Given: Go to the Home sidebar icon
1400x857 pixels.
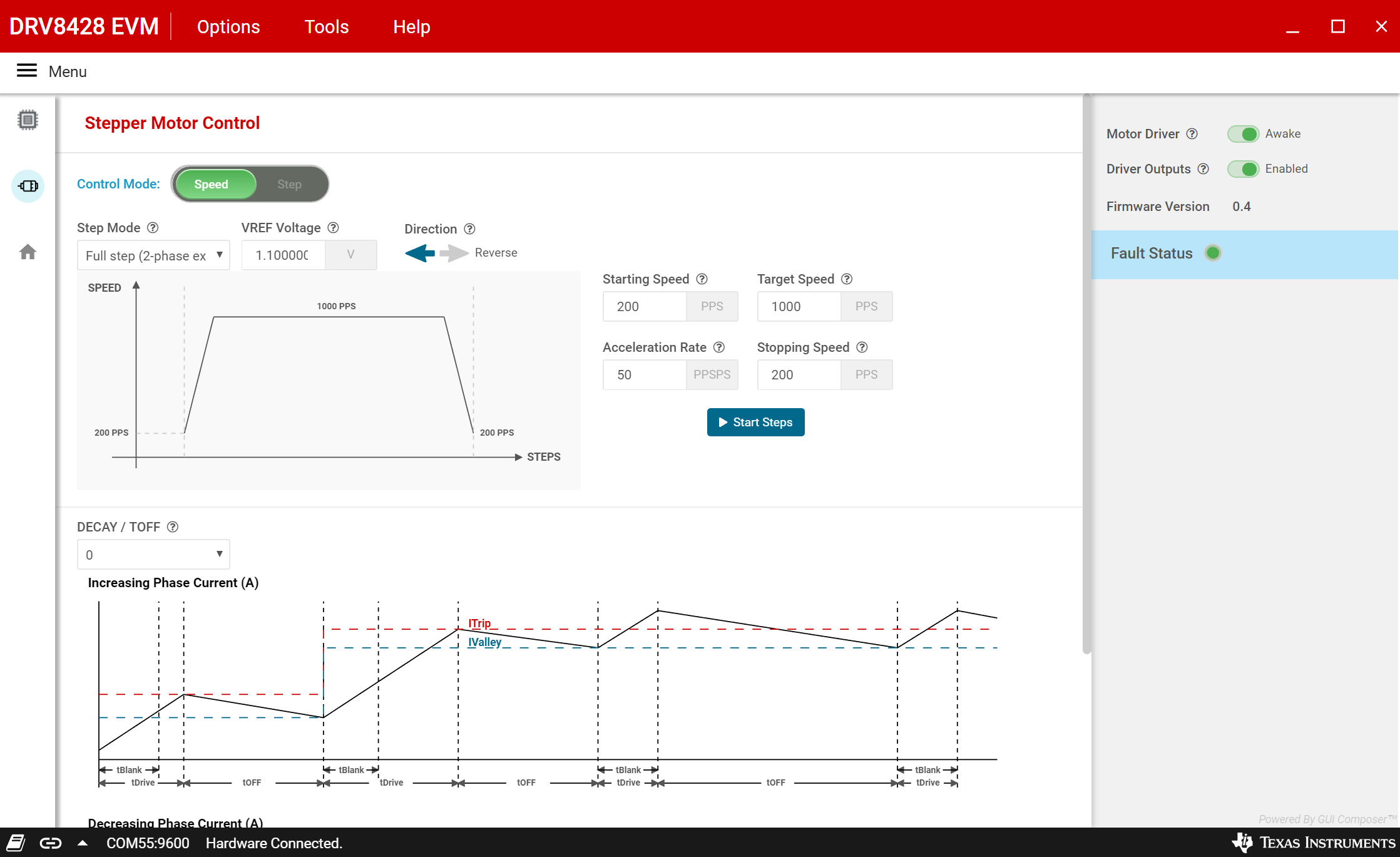Looking at the screenshot, I should (28, 252).
